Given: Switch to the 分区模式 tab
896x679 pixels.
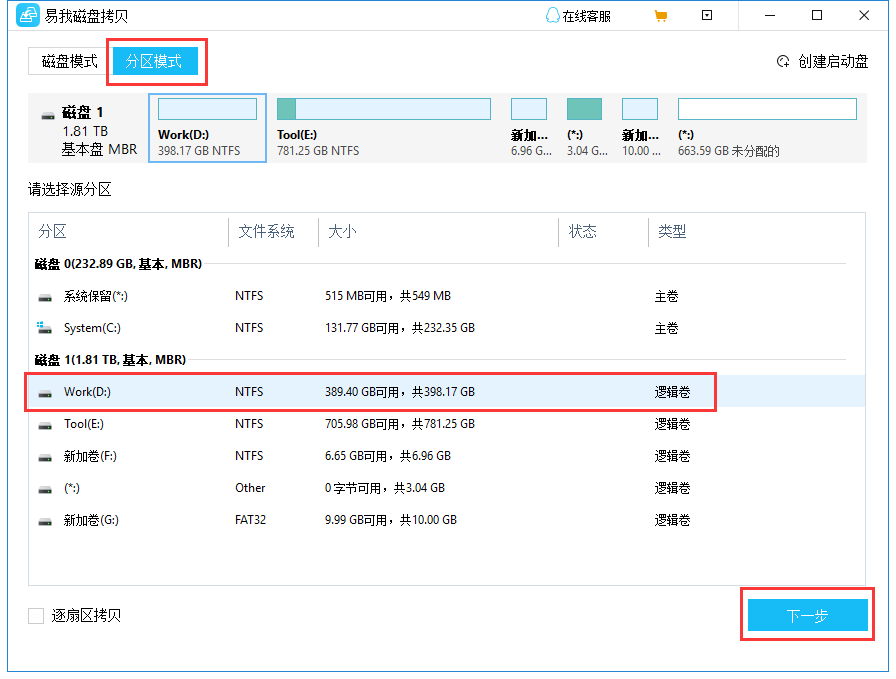Looking at the screenshot, I should 155,61.
